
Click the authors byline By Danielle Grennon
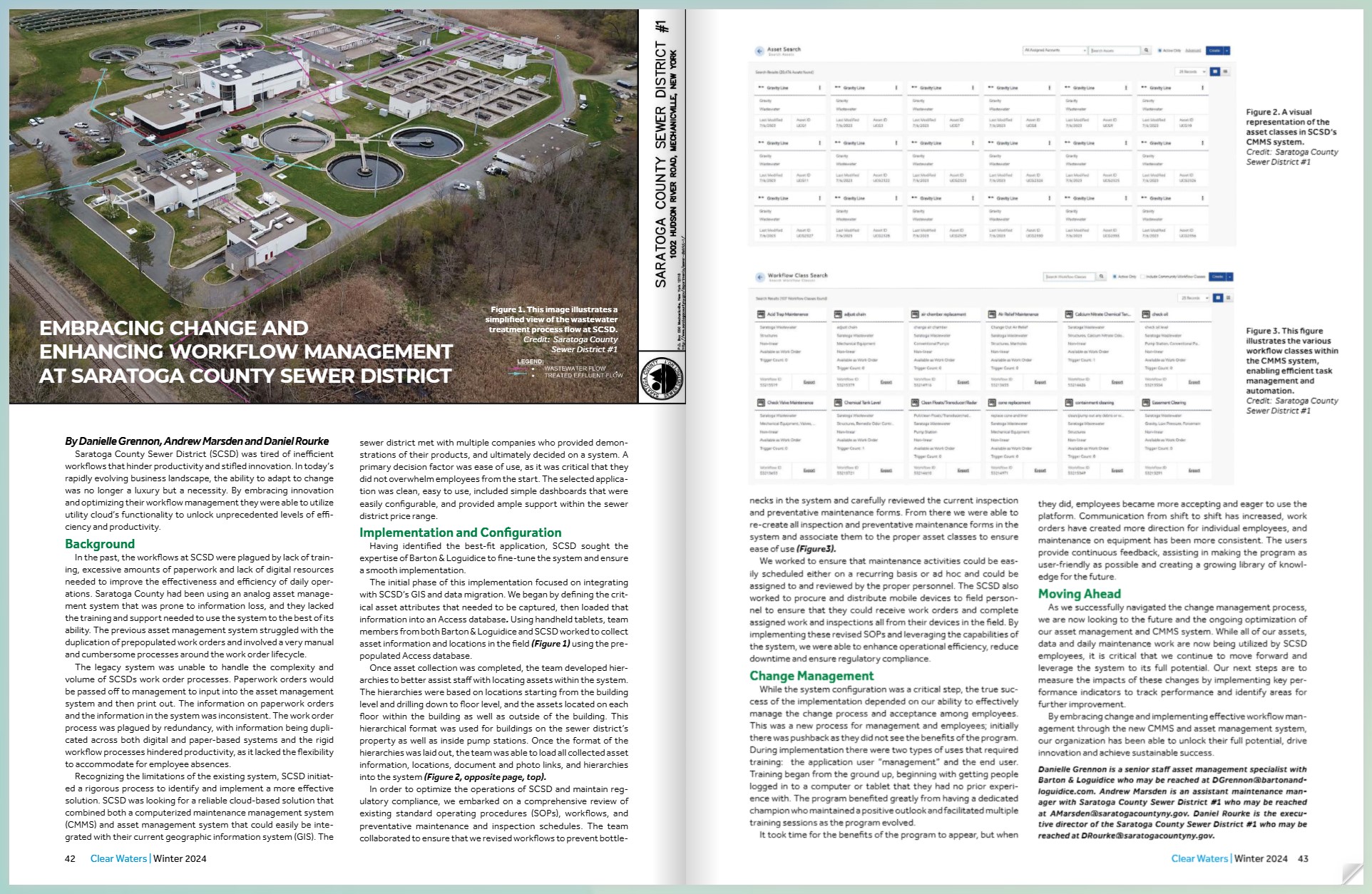coord(197,441)
